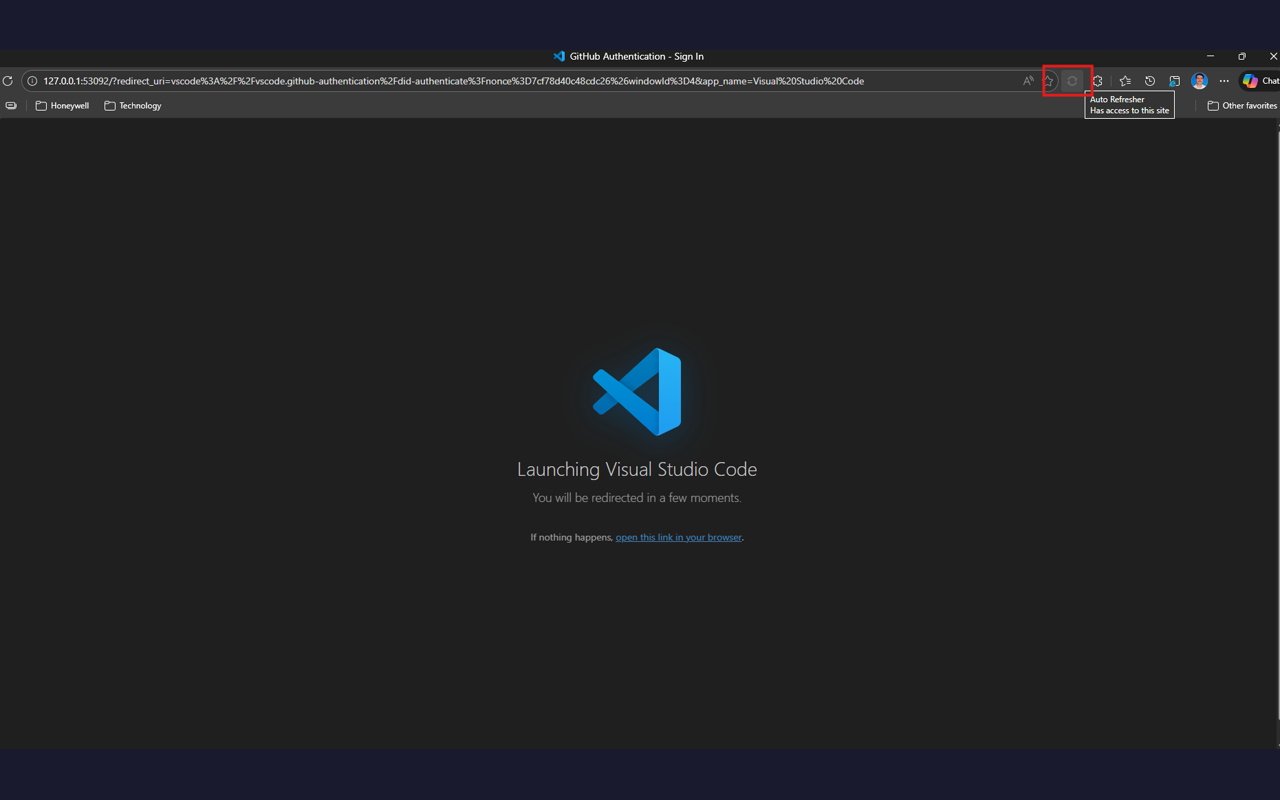
Task: Minimize the browser window
Action: click(1210, 56)
